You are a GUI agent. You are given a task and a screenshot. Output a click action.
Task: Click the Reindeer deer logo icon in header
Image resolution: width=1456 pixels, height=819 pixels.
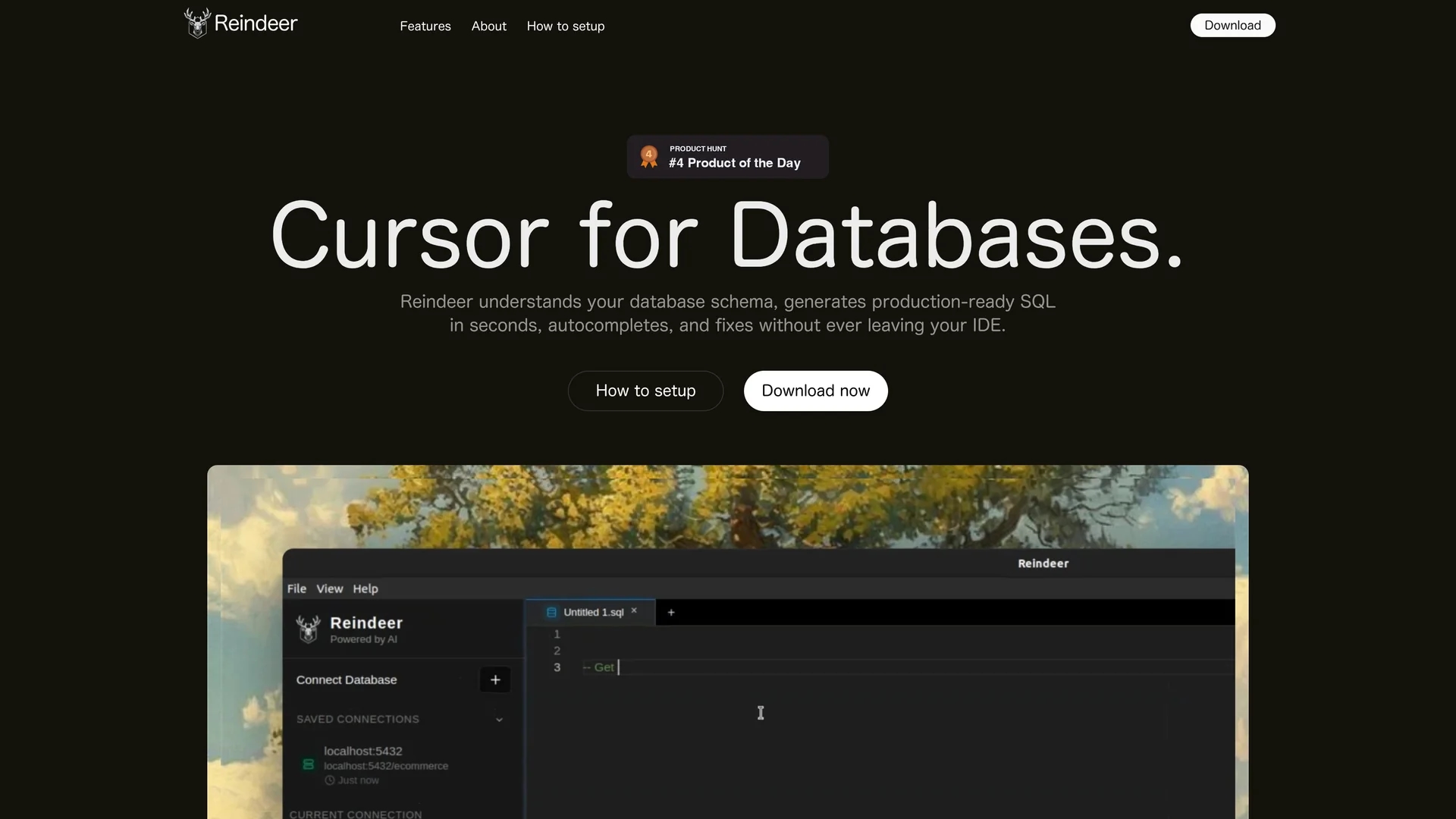[x=197, y=23]
